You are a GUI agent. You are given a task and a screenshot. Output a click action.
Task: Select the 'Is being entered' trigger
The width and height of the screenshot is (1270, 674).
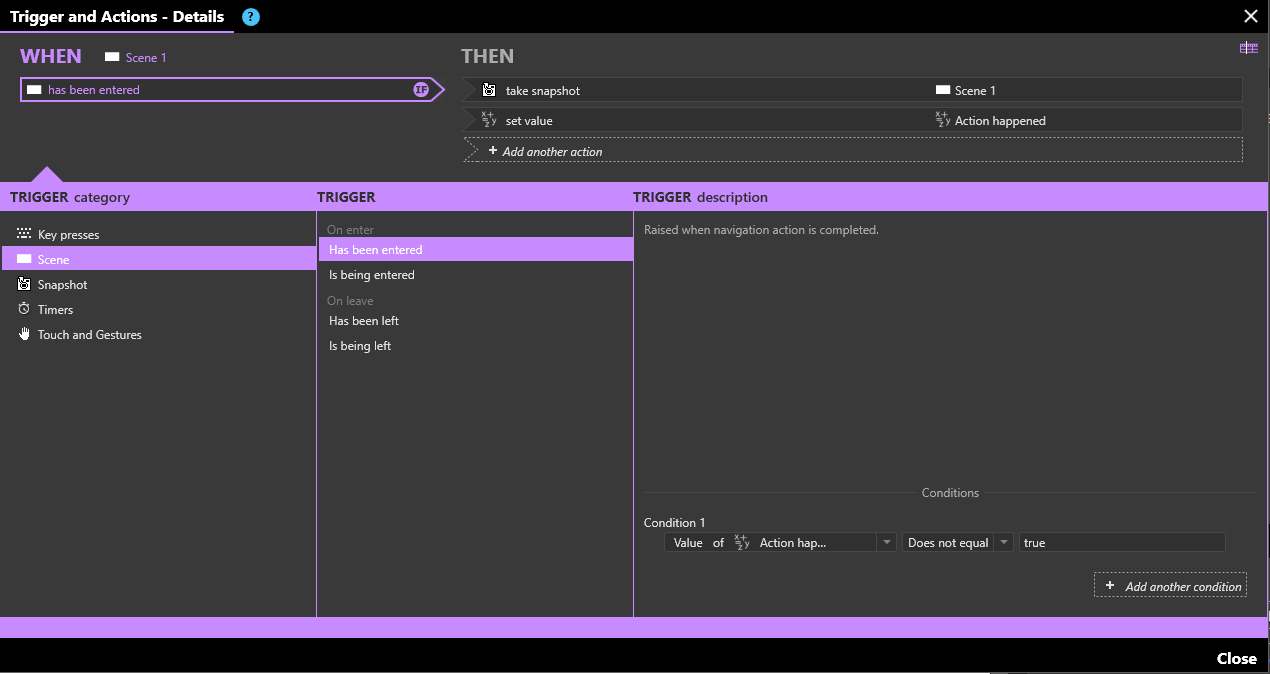pyautogui.click(x=371, y=275)
